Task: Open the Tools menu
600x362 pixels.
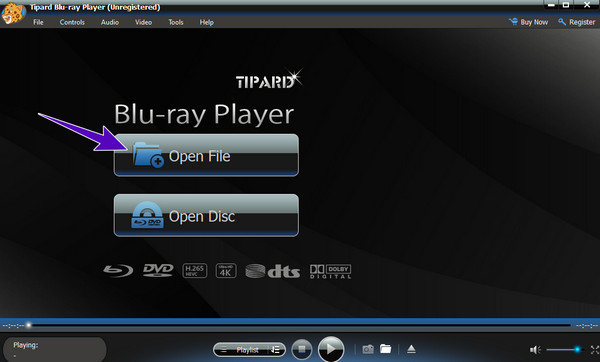Action: click(176, 22)
